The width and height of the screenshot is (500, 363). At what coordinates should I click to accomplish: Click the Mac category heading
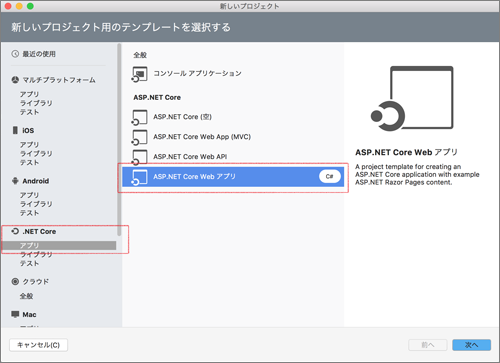point(29,314)
